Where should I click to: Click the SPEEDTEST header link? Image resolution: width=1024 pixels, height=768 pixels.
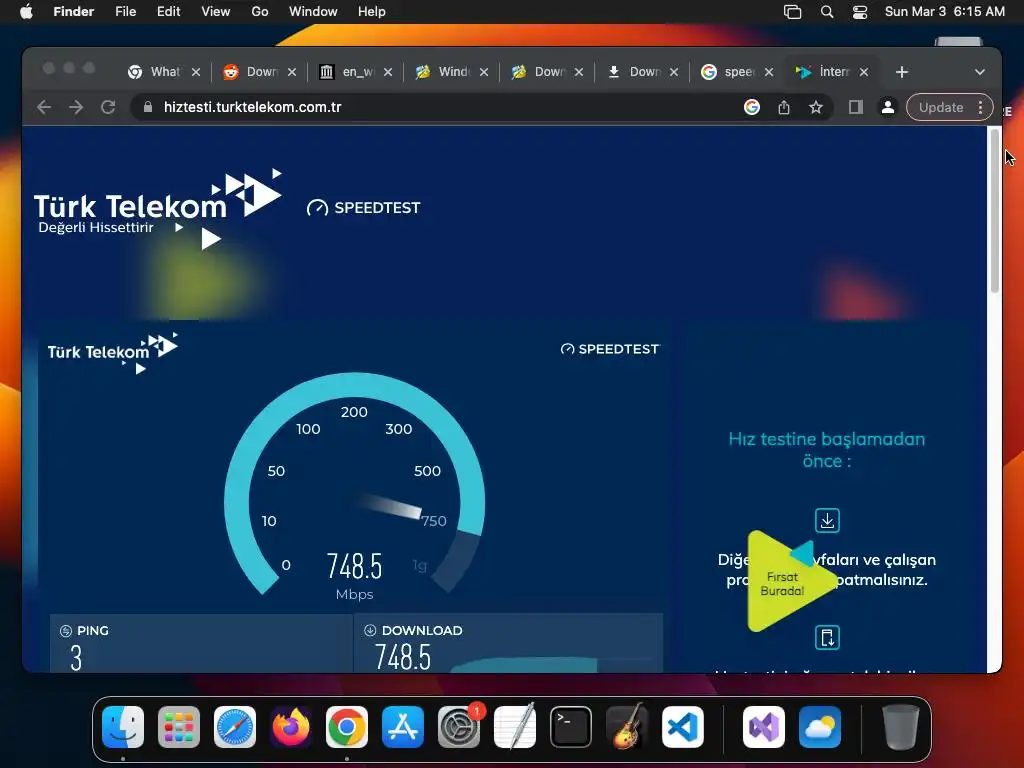coord(364,208)
